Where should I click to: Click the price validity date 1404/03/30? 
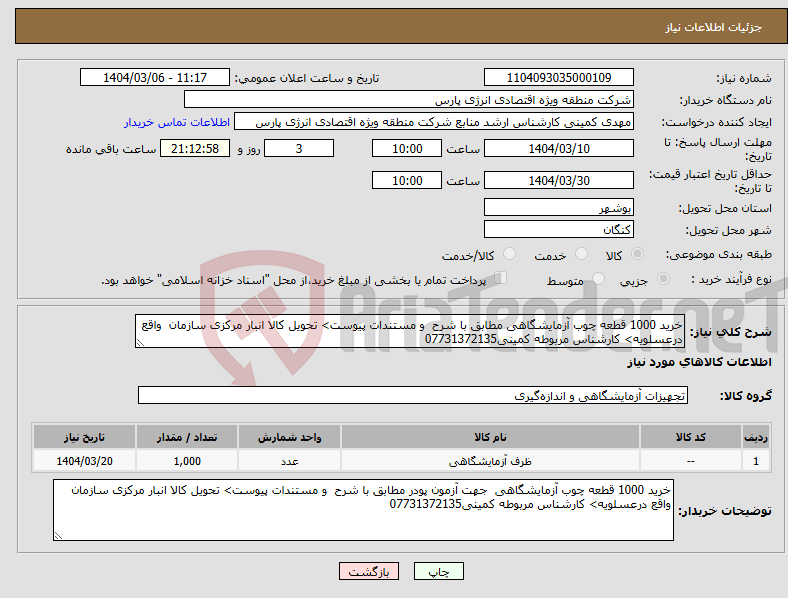558,180
